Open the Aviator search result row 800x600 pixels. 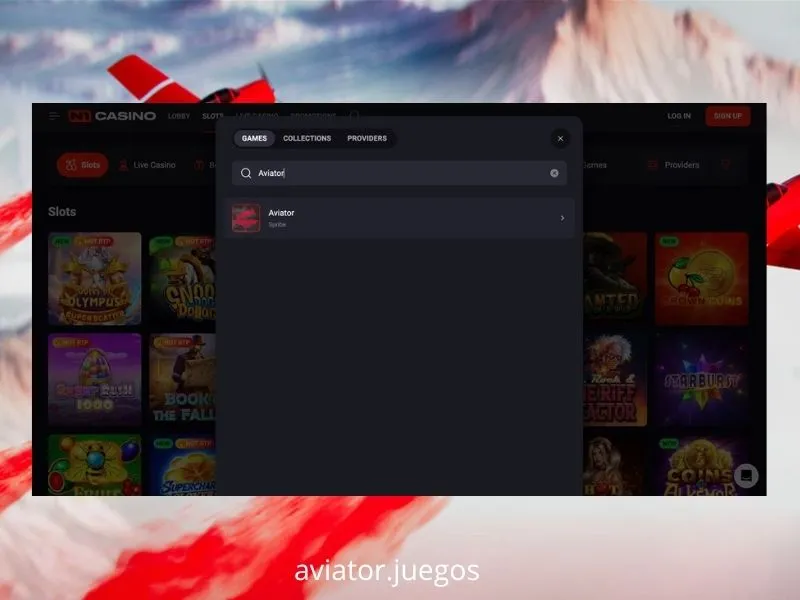tap(399, 218)
